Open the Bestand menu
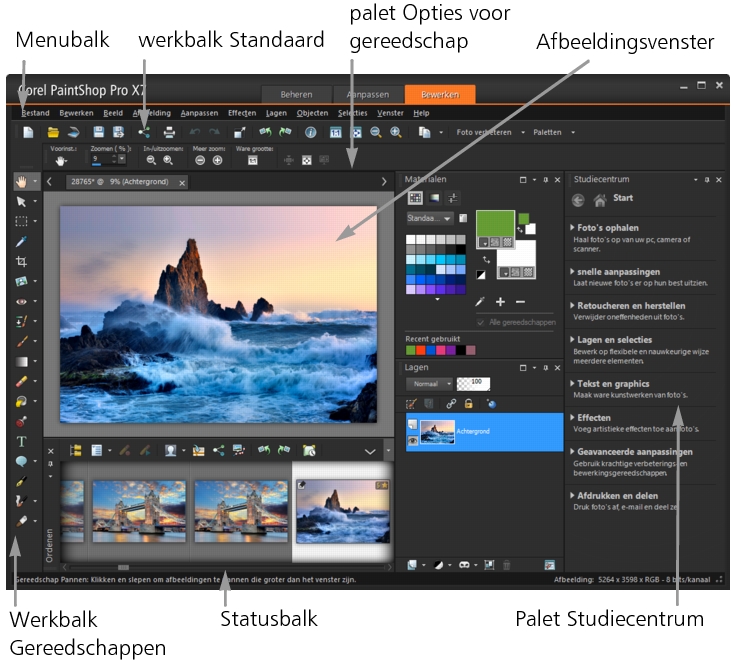 pyautogui.click(x=35, y=113)
